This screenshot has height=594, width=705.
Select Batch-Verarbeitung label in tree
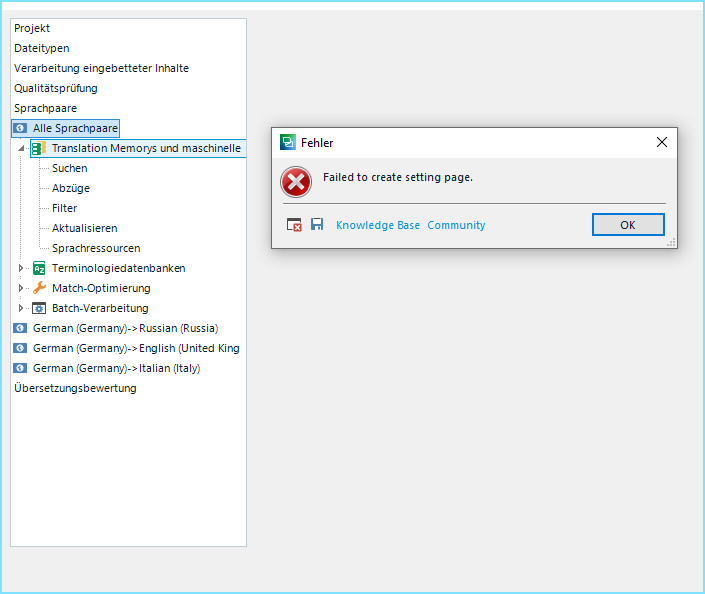pos(100,308)
